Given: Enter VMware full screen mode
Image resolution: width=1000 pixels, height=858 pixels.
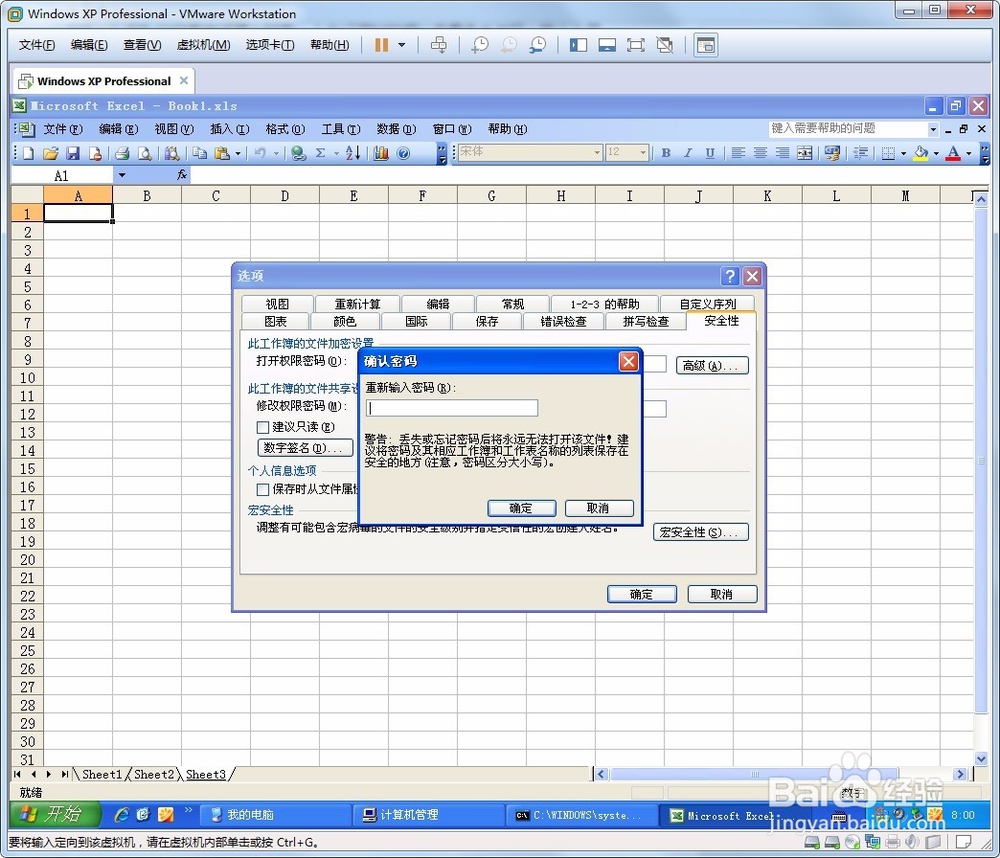Looking at the screenshot, I should [636, 45].
